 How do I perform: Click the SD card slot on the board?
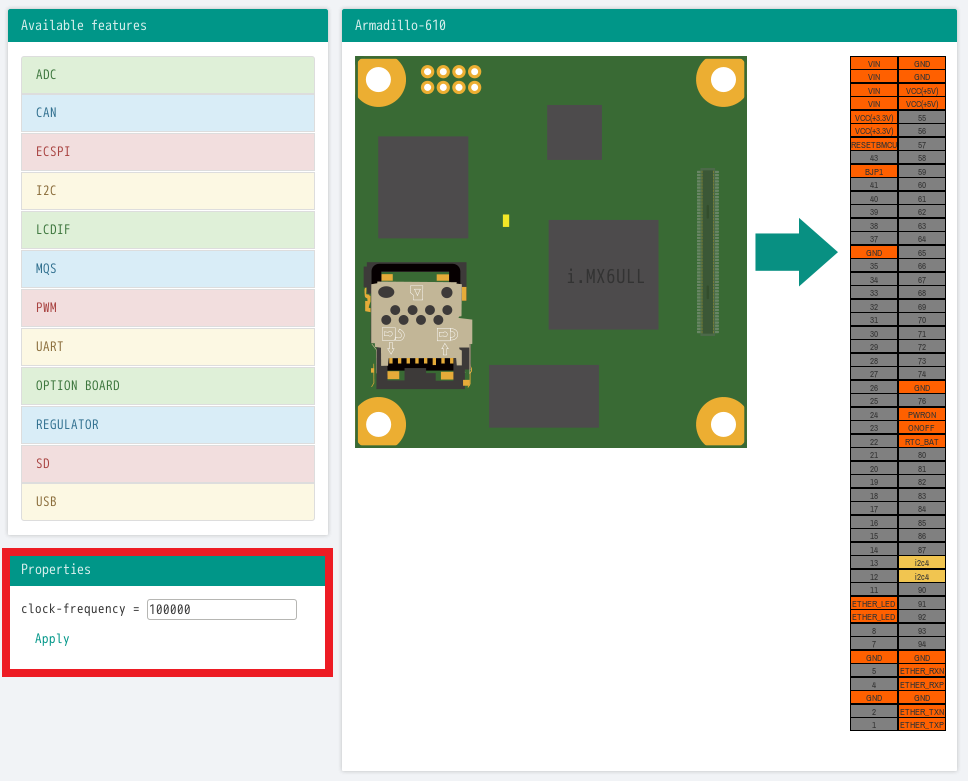418,325
